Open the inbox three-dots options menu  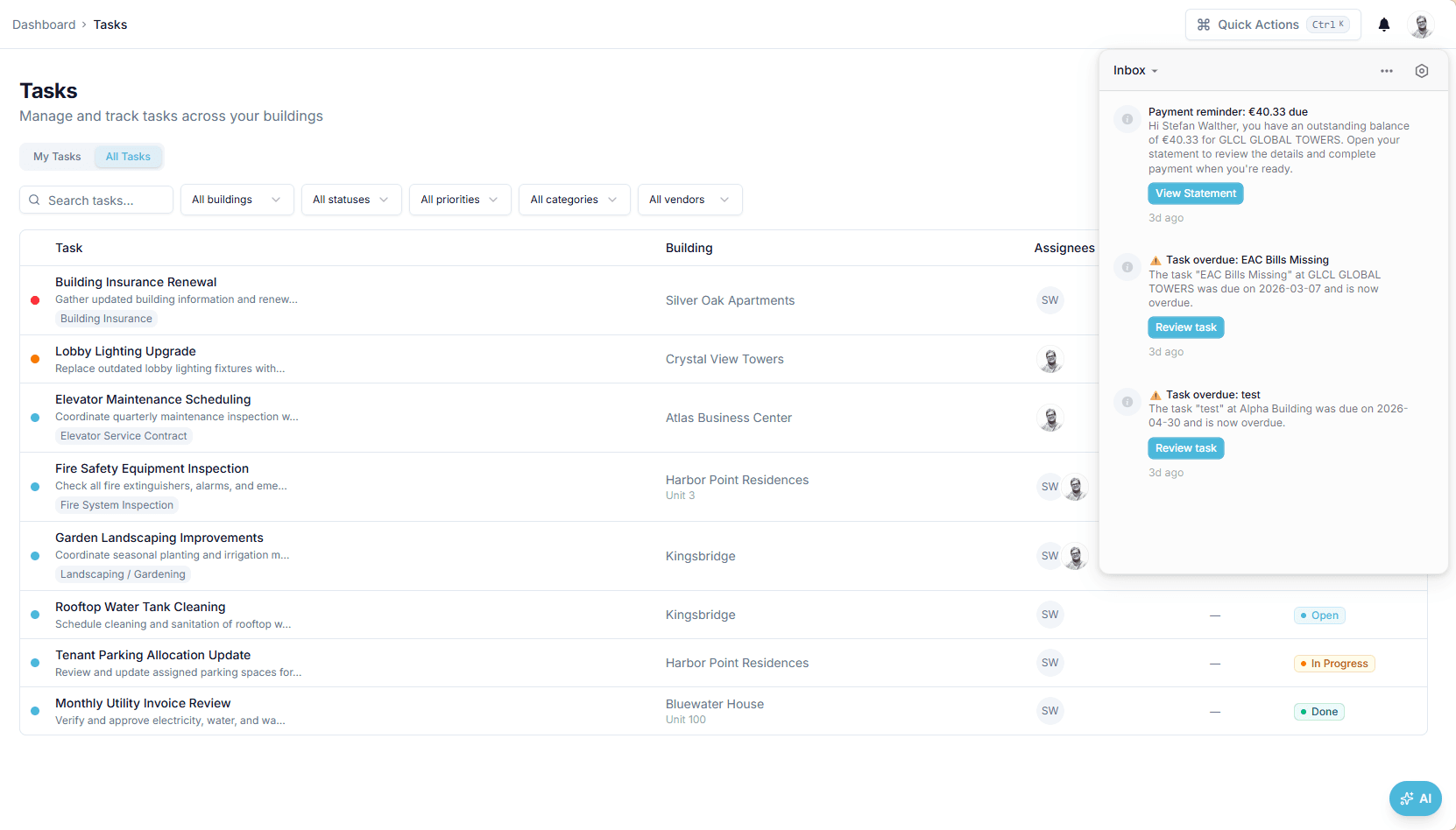[x=1387, y=71]
